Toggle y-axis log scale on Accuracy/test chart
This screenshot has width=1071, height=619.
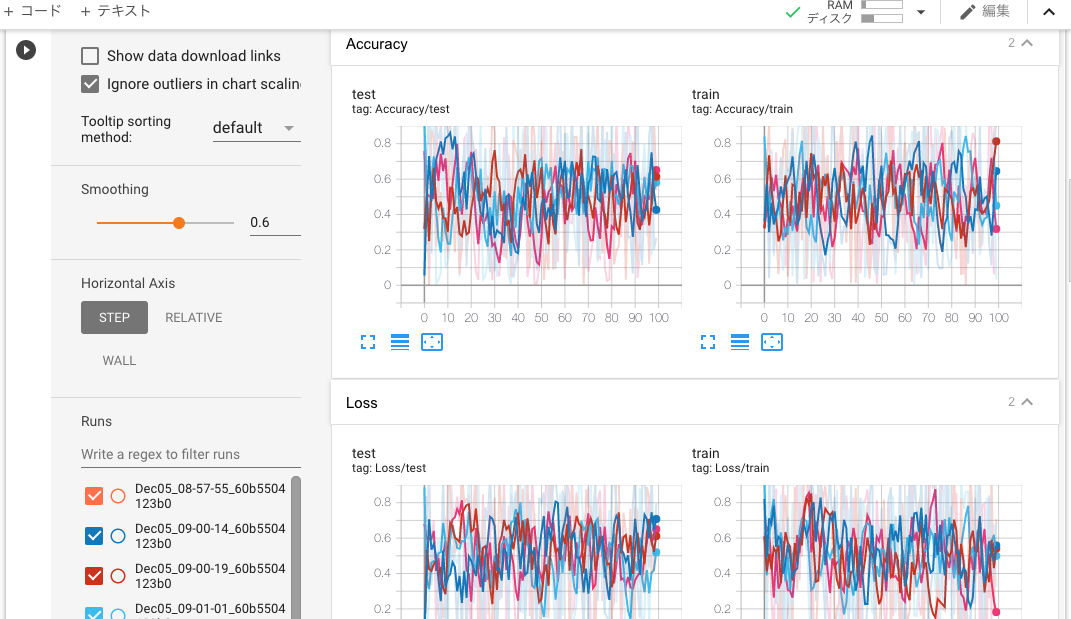point(398,342)
